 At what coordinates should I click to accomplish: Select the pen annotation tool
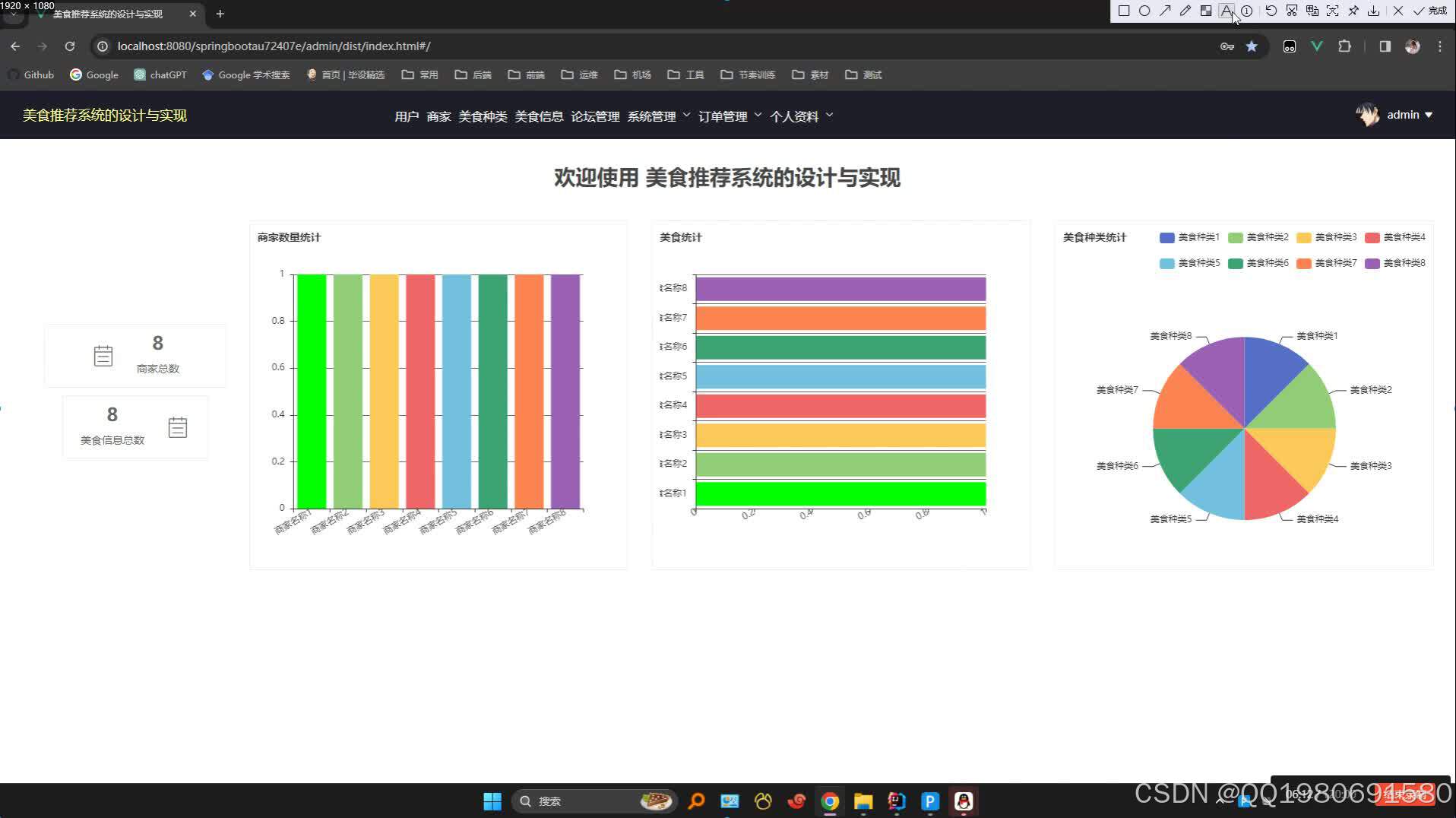(x=1185, y=10)
